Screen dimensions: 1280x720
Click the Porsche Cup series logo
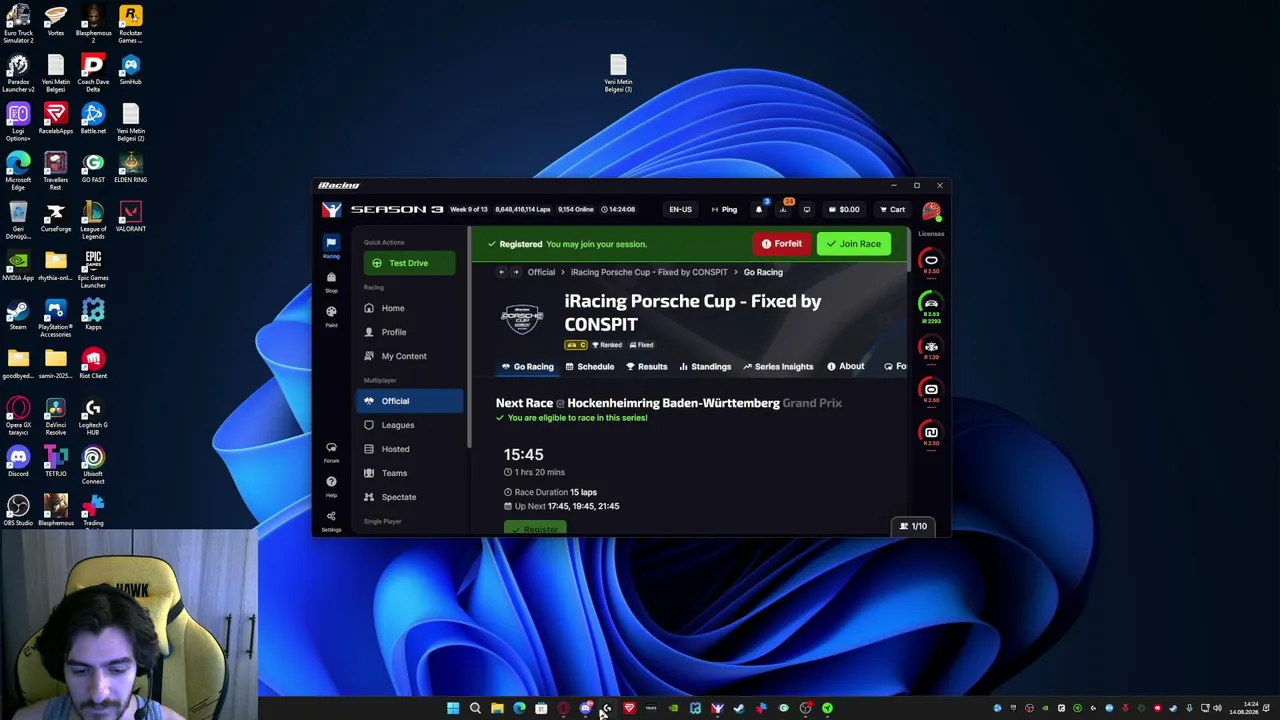pyautogui.click(x=522, y=318)
